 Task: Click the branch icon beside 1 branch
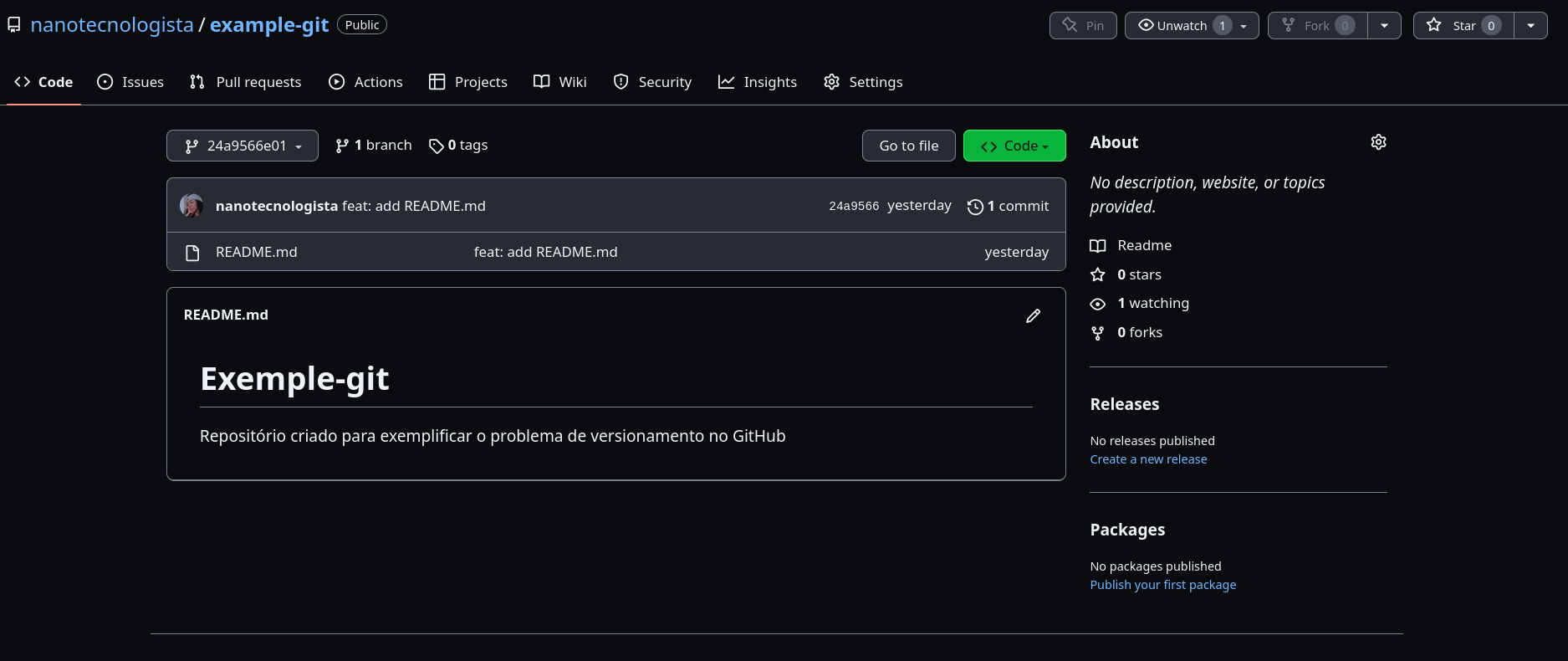[342, 146]
